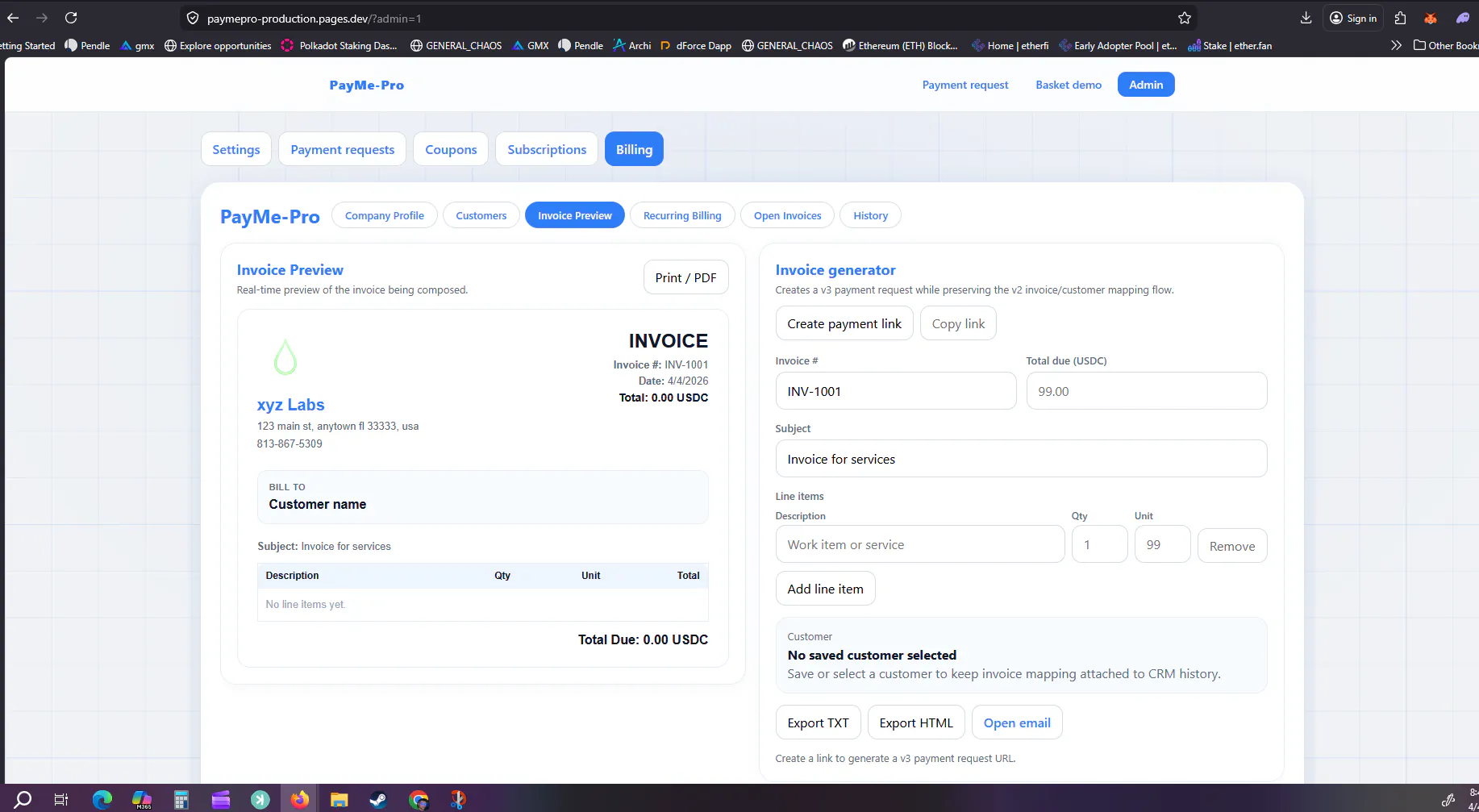Click the xyz Labs droplet logo
The height and width of the screenshot is (812, 1479).
click(x=285, y=357)
